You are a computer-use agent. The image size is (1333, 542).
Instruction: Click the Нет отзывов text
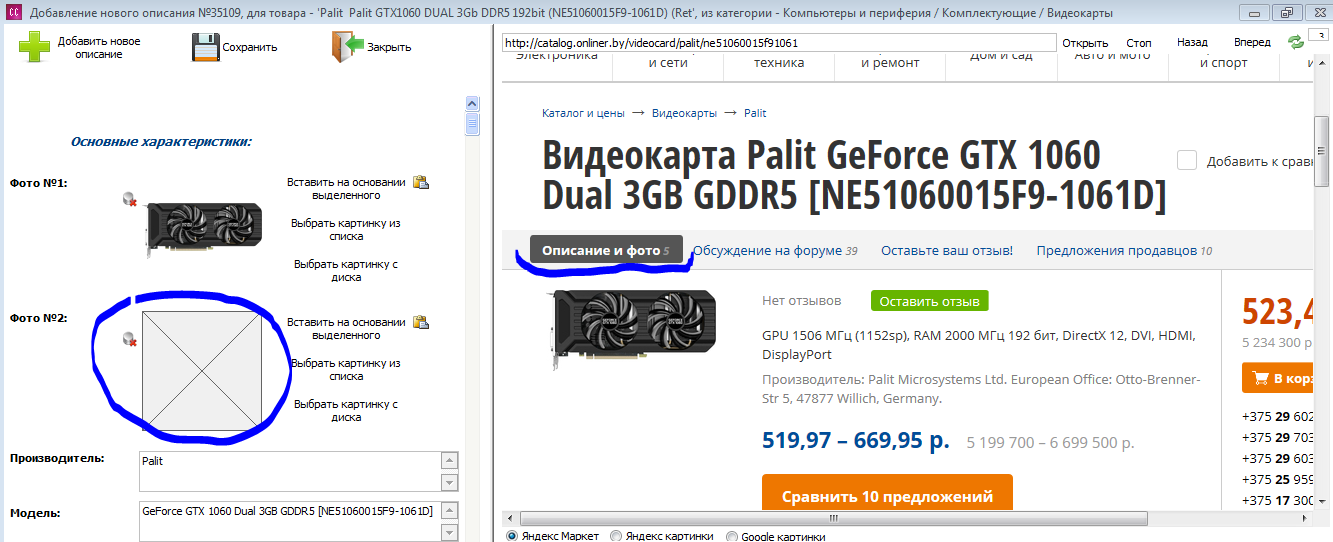coord(802,300)
